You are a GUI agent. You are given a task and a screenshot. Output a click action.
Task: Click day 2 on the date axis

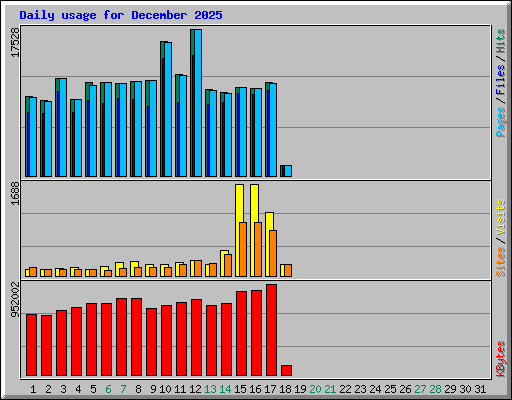click(x=48, y=389)
